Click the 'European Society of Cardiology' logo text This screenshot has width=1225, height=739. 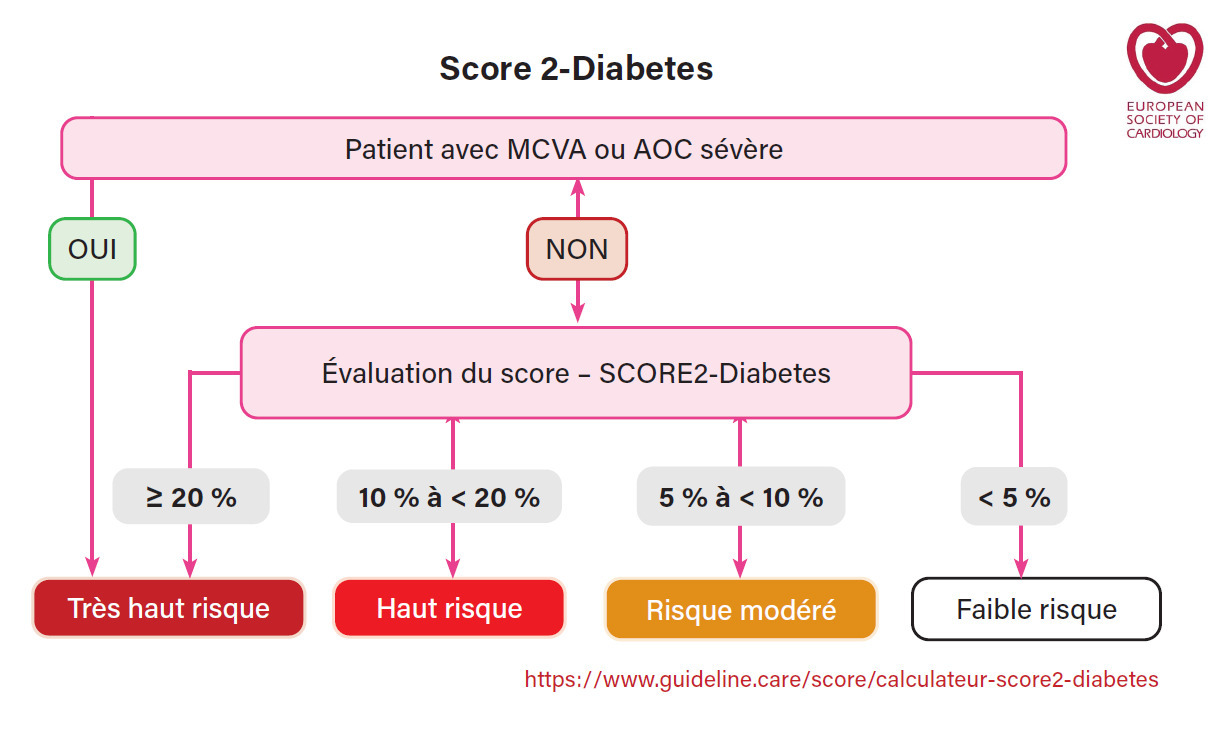coord(1164,119)
